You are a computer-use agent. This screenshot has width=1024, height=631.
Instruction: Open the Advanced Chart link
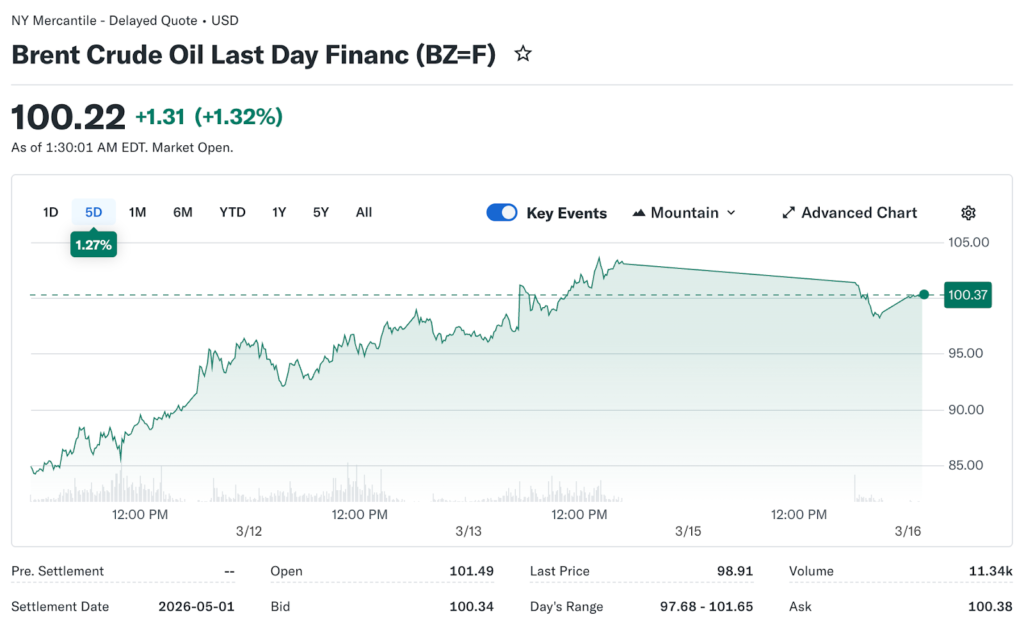[x=858, y=213]
